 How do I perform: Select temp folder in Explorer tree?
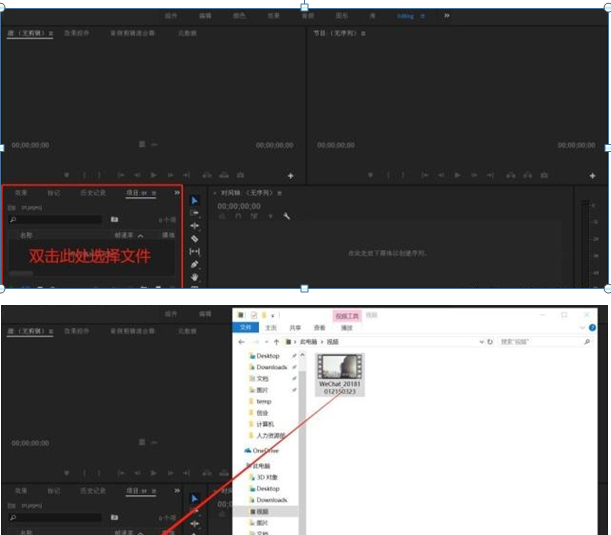[264, 401]
